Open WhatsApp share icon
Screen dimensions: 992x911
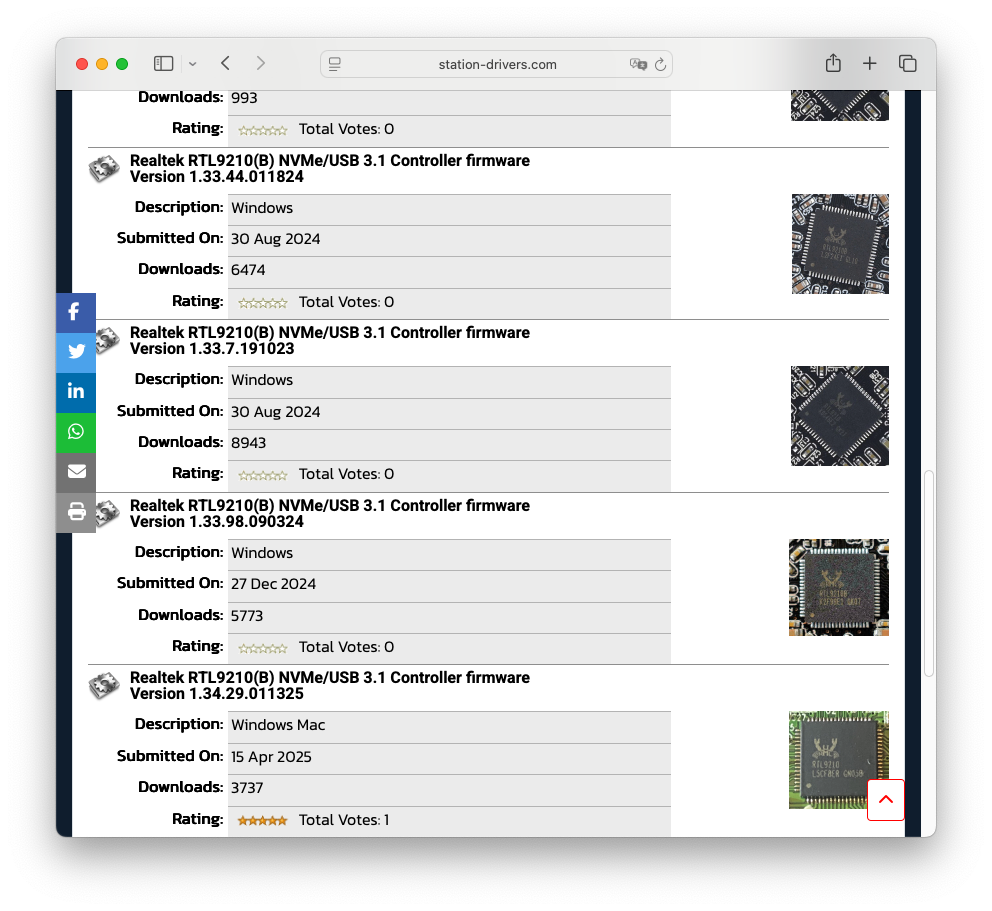coord(75,432)
